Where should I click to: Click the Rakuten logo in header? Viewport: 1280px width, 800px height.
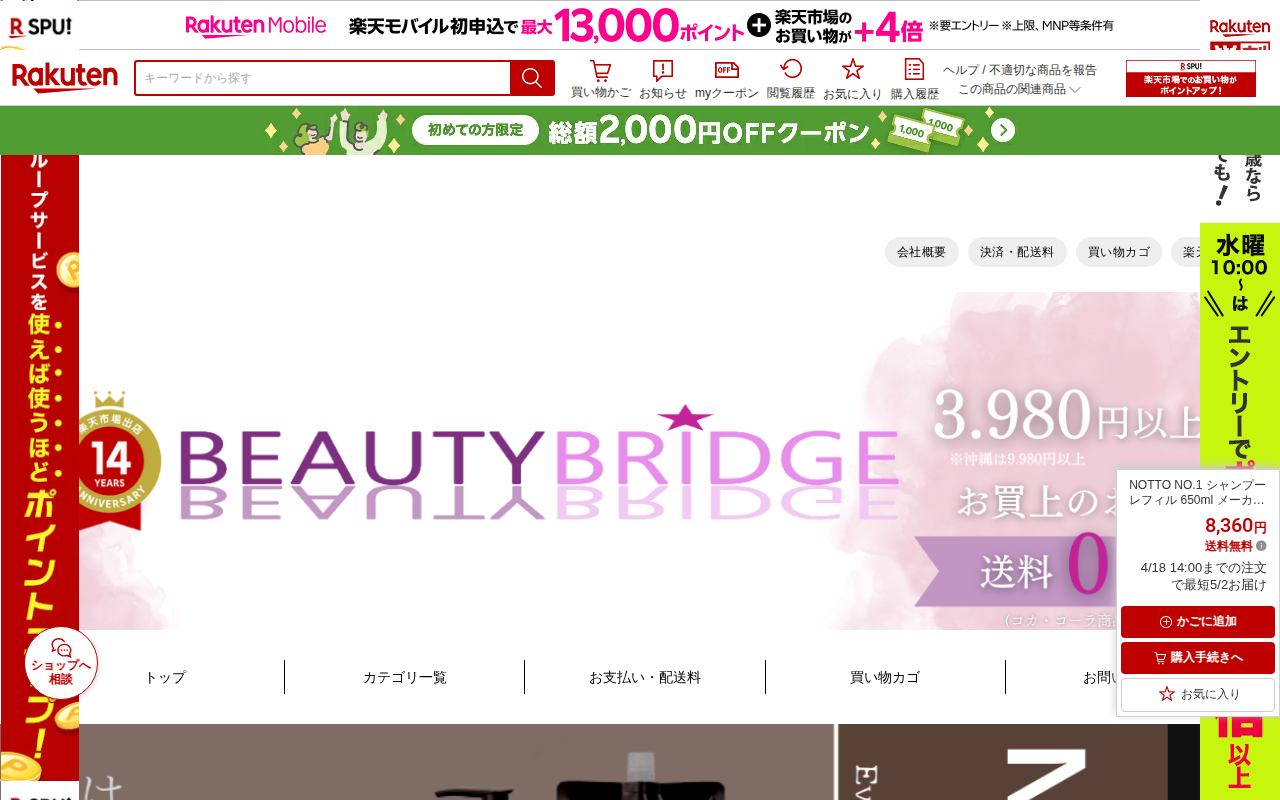(x=64, y=78)
